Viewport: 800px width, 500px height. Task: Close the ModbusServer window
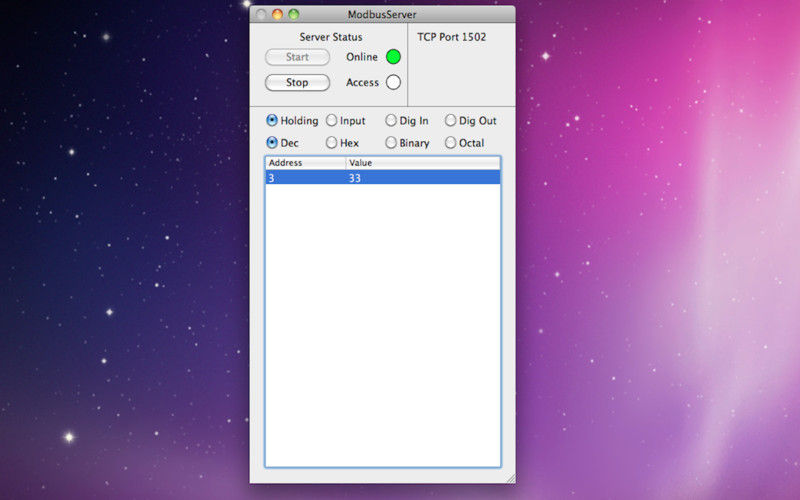[x=261, y=14]
